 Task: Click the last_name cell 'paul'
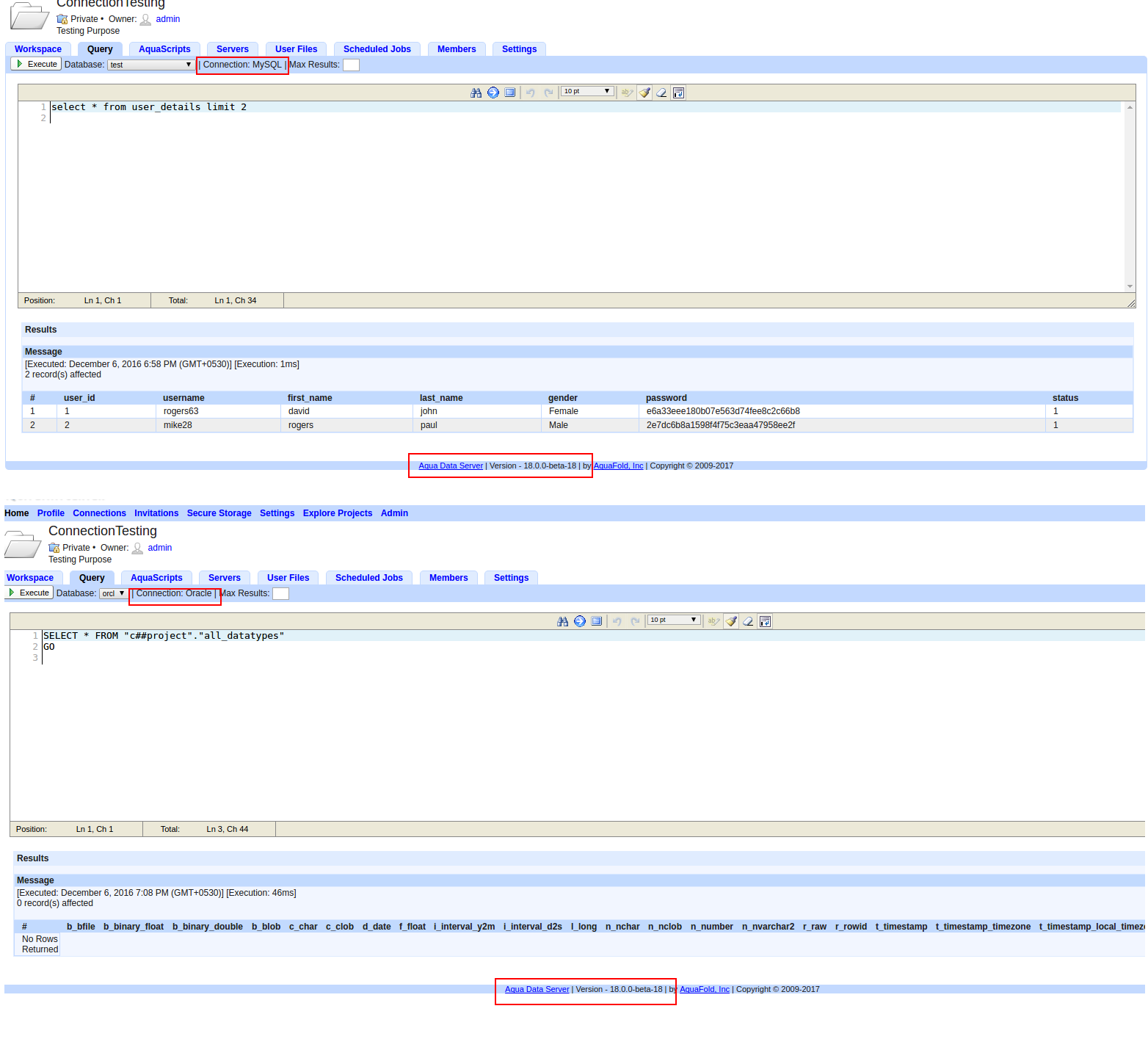(477, 425)
